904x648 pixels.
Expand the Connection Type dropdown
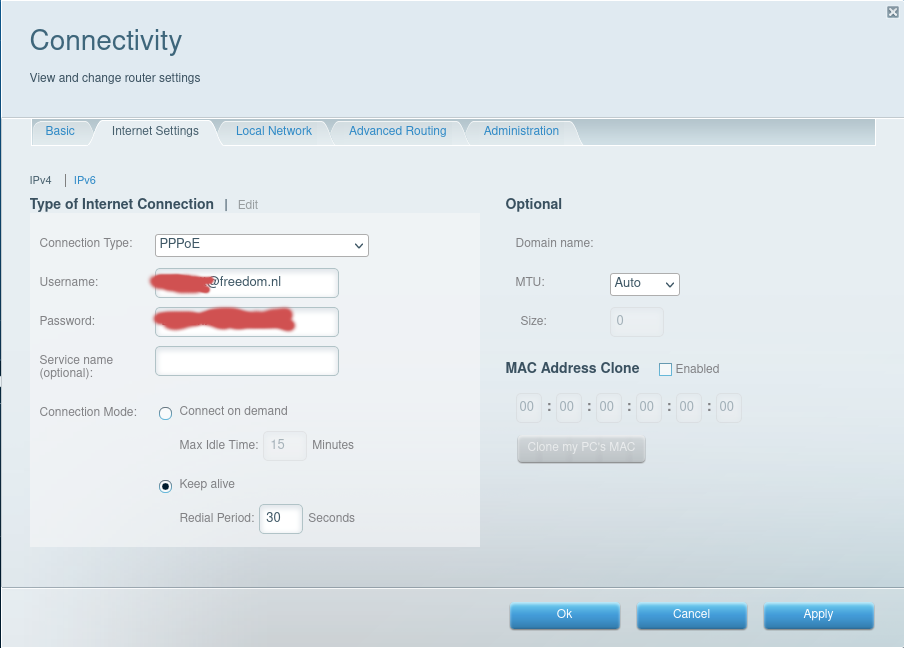point(262,245)
